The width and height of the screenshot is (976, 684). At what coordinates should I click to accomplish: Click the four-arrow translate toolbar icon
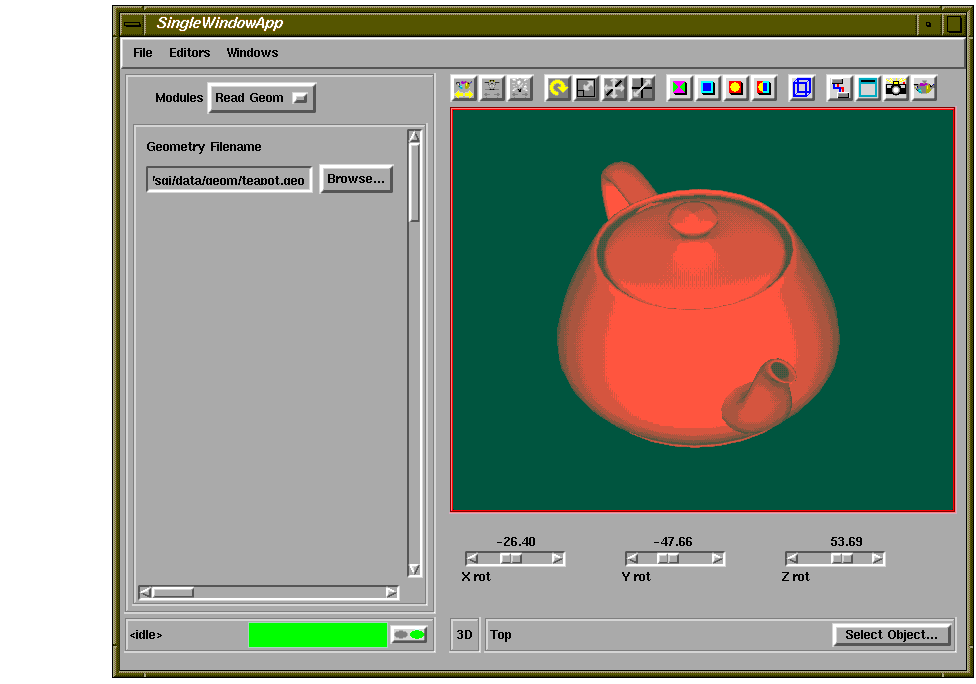pyautogui.click(x=614, y=89)
